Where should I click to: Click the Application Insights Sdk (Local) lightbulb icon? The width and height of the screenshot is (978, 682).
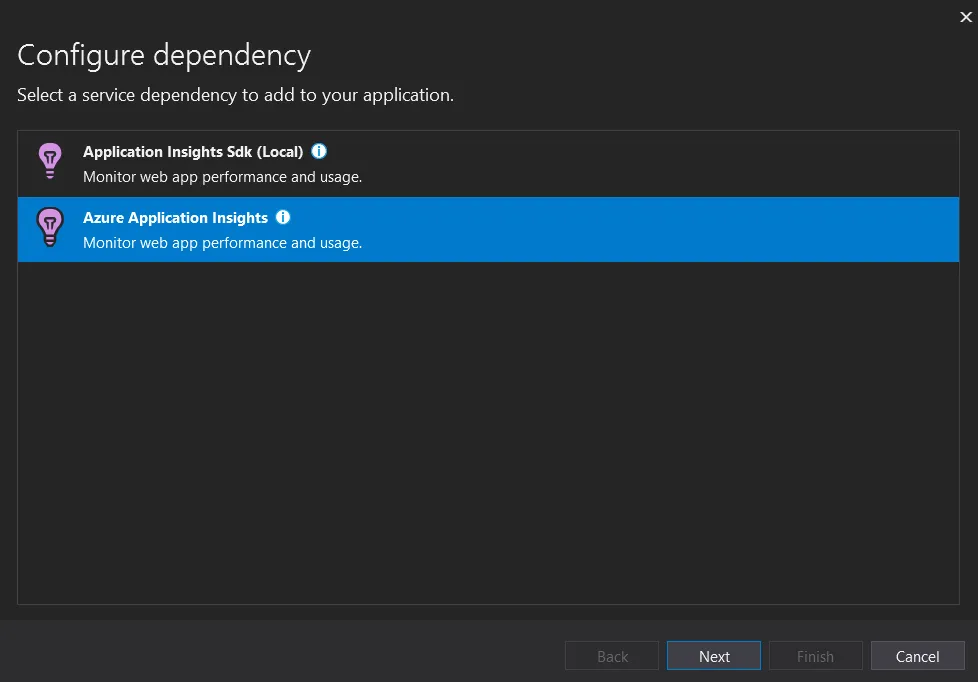(x=50, y=161)
